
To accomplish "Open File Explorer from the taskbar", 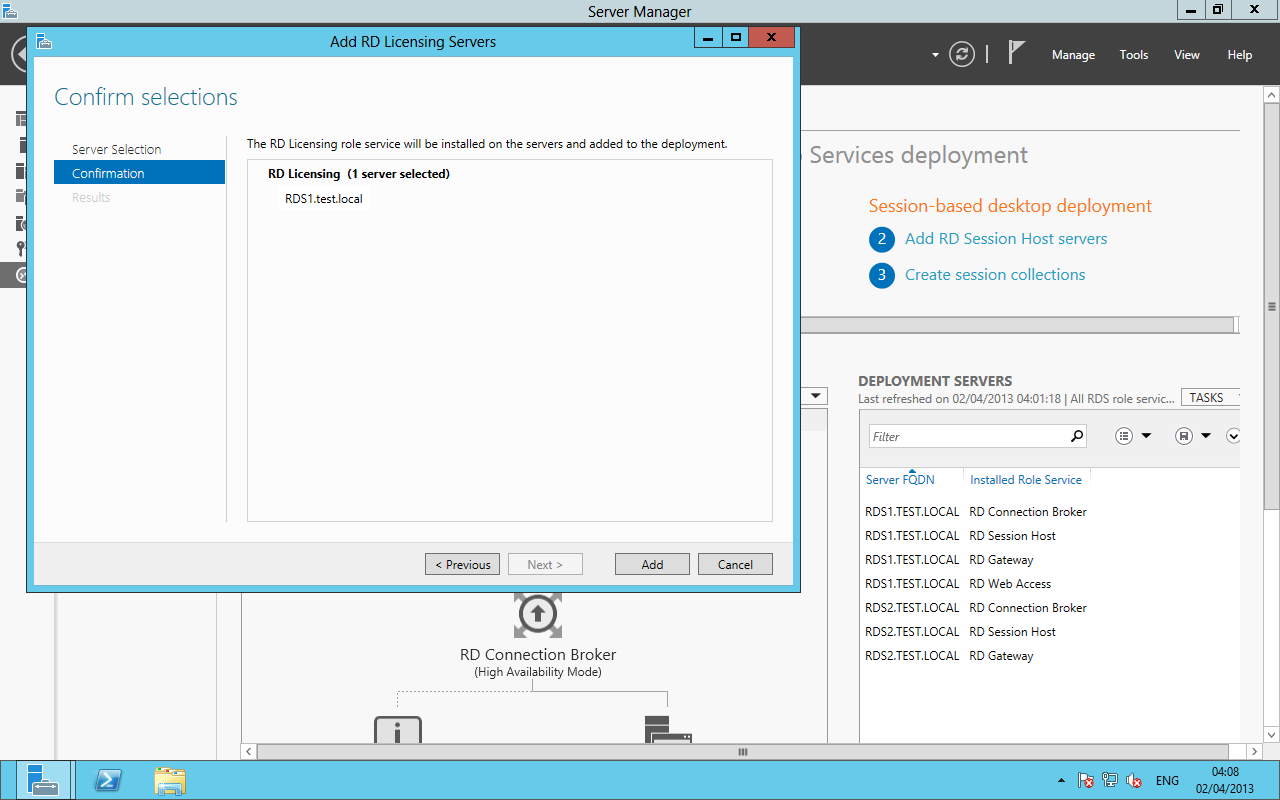I will click(x=170, y=780).
